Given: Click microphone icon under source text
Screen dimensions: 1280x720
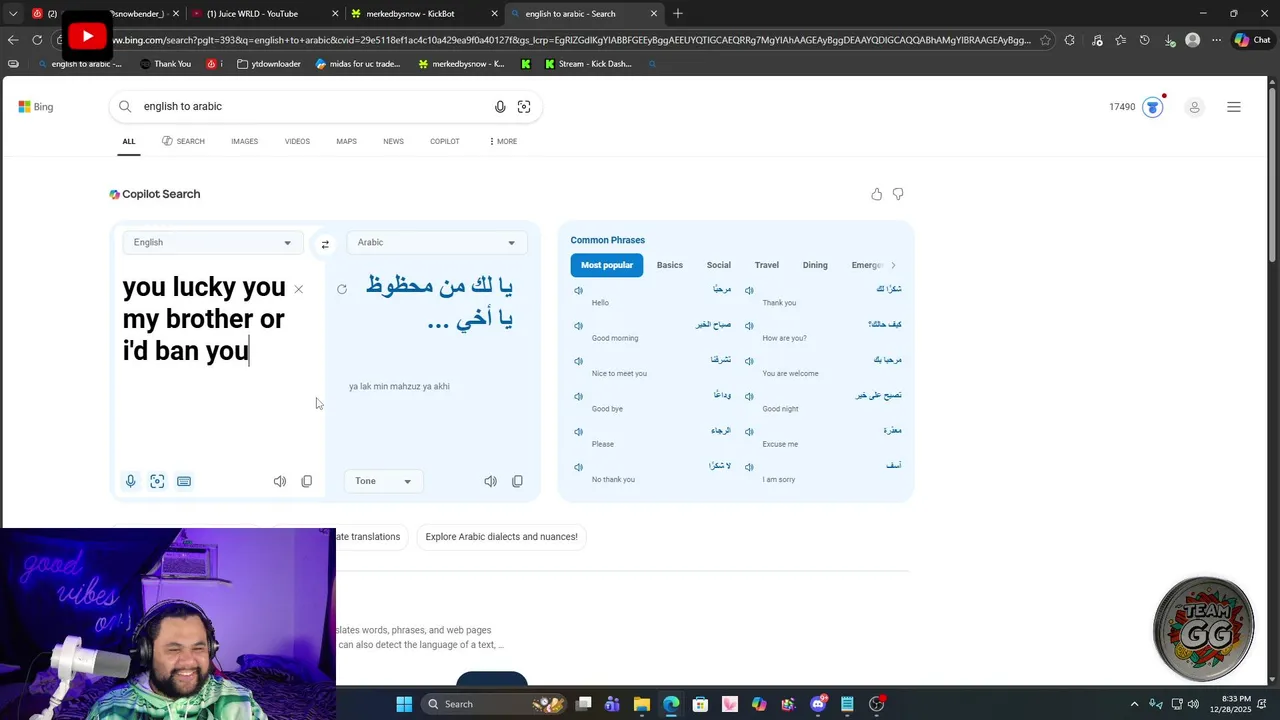Looking at the screenshot, I should pyautogui.click(x=130, y=481).
